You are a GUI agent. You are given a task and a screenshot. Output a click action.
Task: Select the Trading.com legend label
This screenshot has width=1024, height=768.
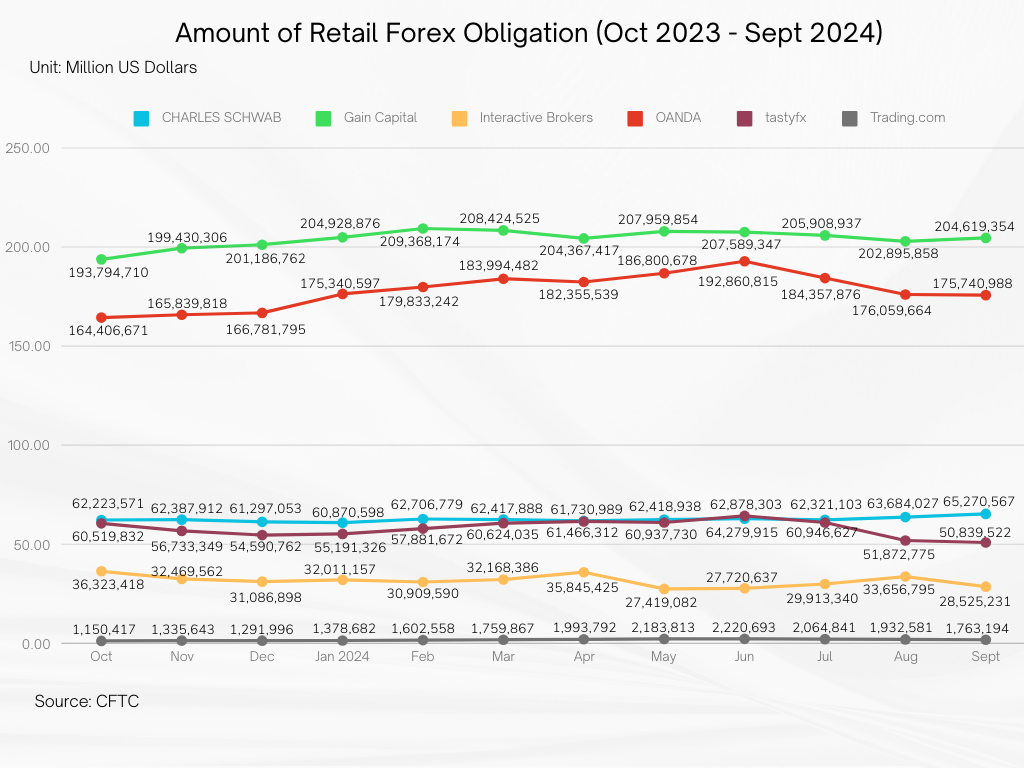pyautogui.click(x=908, y=118)
